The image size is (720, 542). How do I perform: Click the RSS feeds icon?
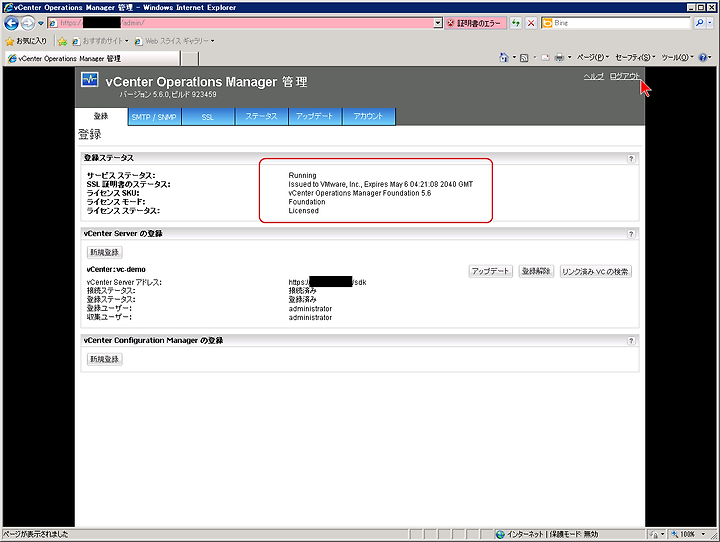pyautogui.click(x=524, y=57)
